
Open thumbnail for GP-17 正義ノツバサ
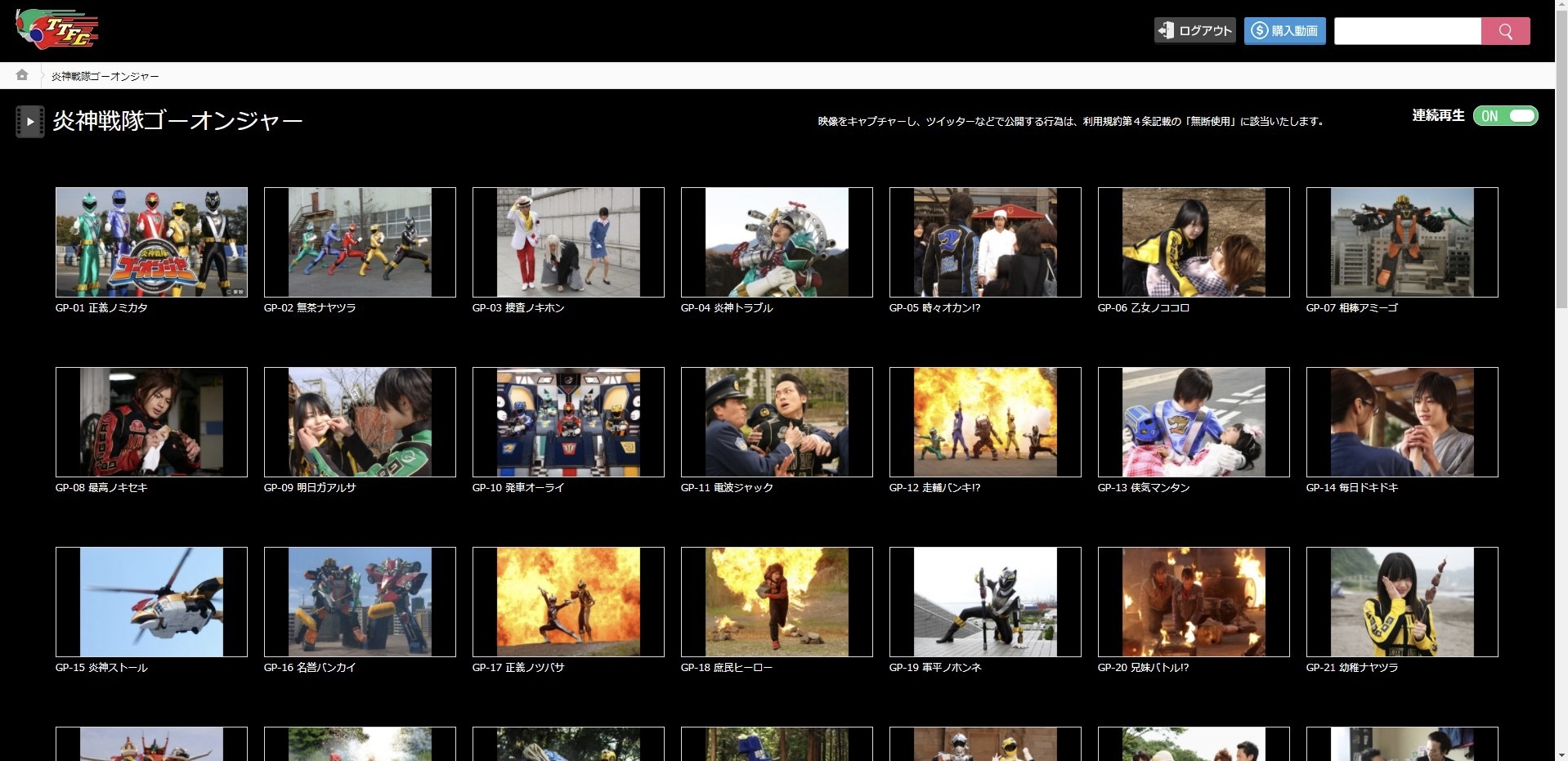pyautogui.click(x=568, y=602)
